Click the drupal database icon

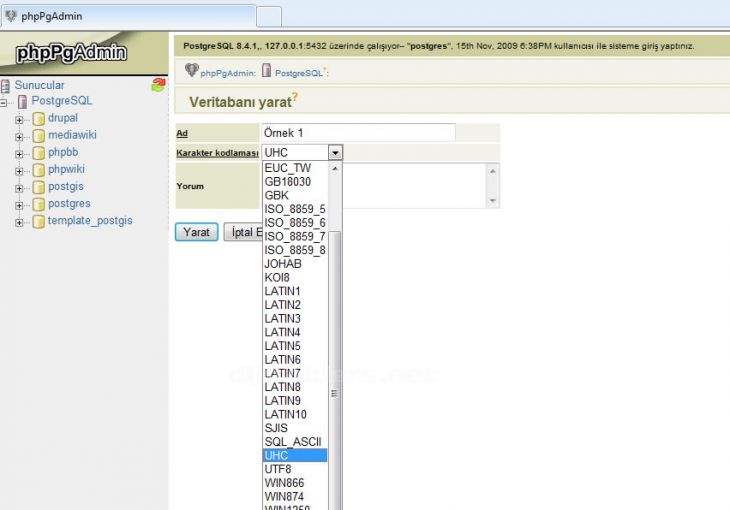point(39,118)
